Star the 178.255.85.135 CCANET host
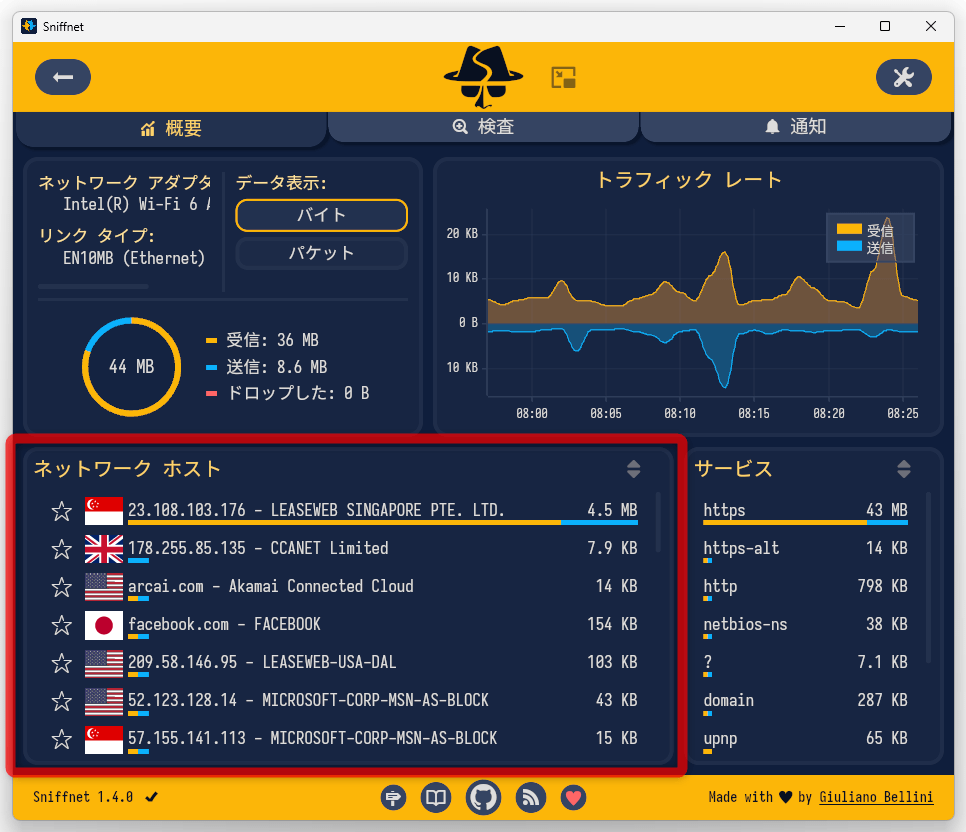Image resolution: width=966 pixels, height=832 pixels. click(62, 549)
